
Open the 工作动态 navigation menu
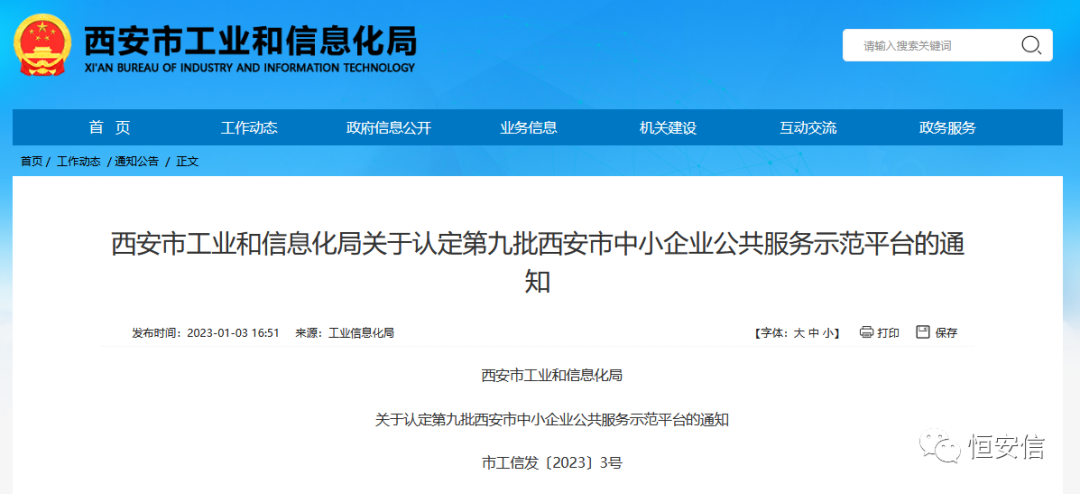(x=249, y=127)
